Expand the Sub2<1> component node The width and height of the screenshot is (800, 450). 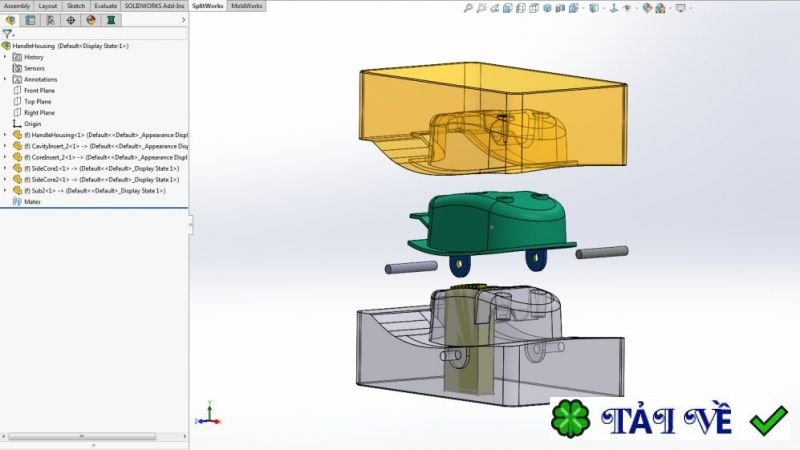tap(5, 191)
